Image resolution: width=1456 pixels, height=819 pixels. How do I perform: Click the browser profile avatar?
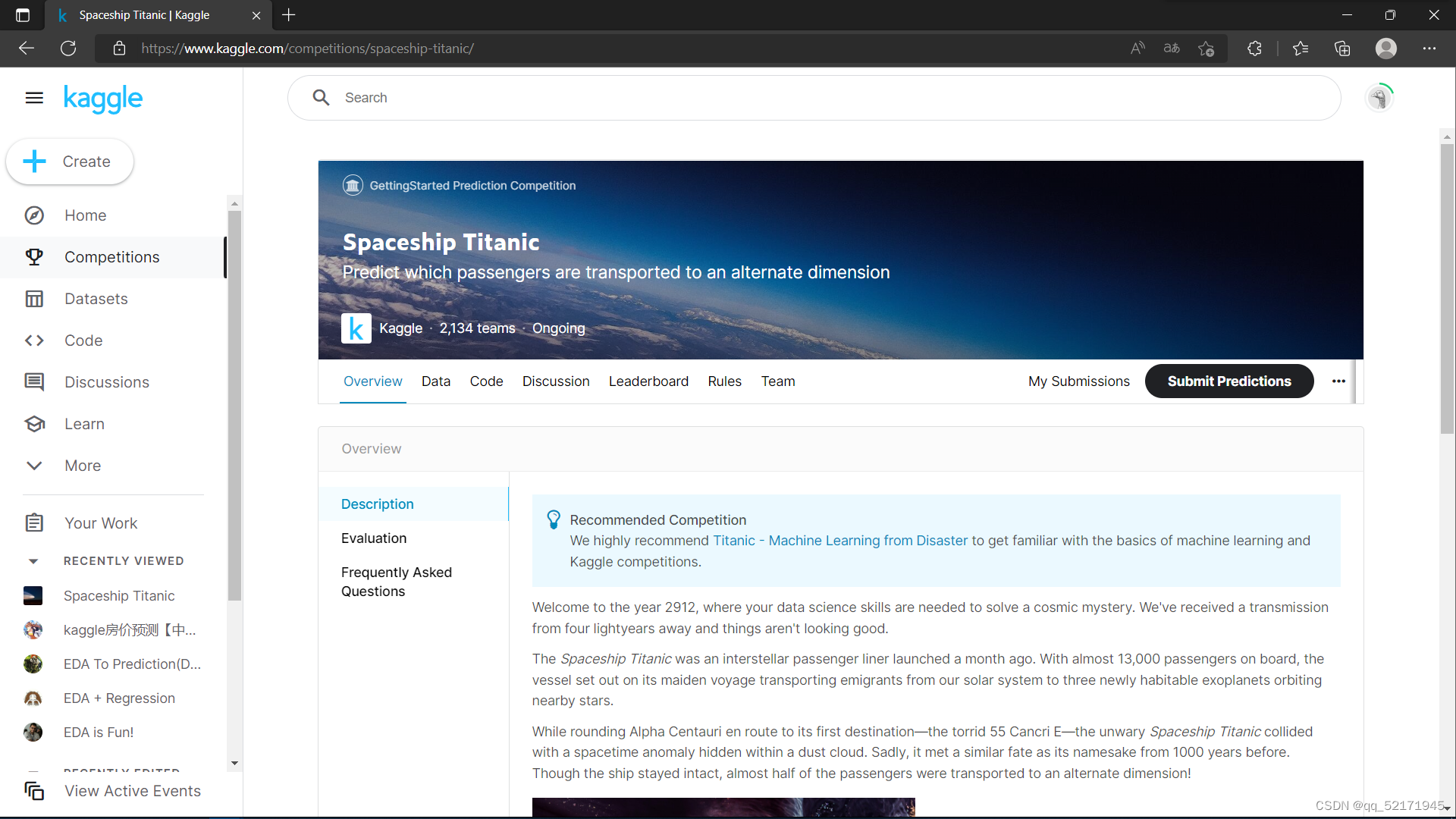pyautogui.click(x=1386, y=48)
